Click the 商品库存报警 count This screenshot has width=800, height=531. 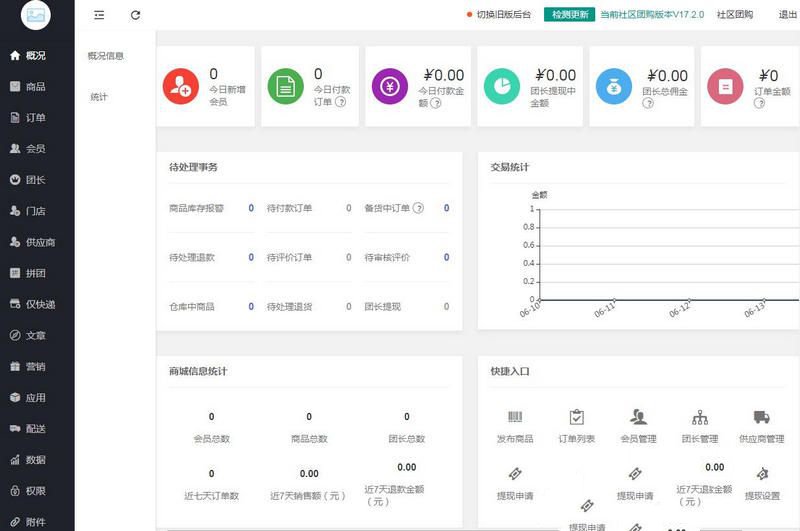coord(251,208)
